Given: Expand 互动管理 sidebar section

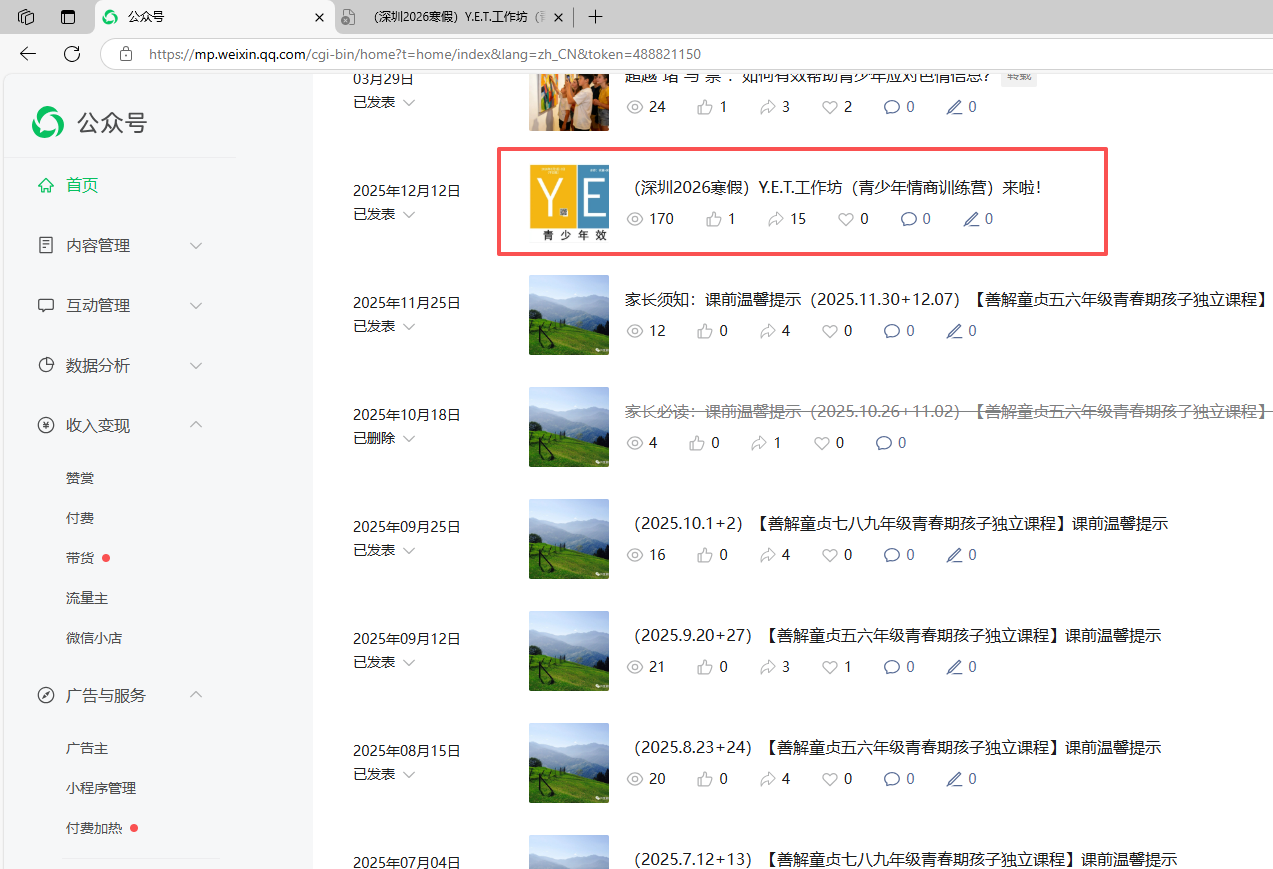Looking at the screenshot, I should point(196,305).
